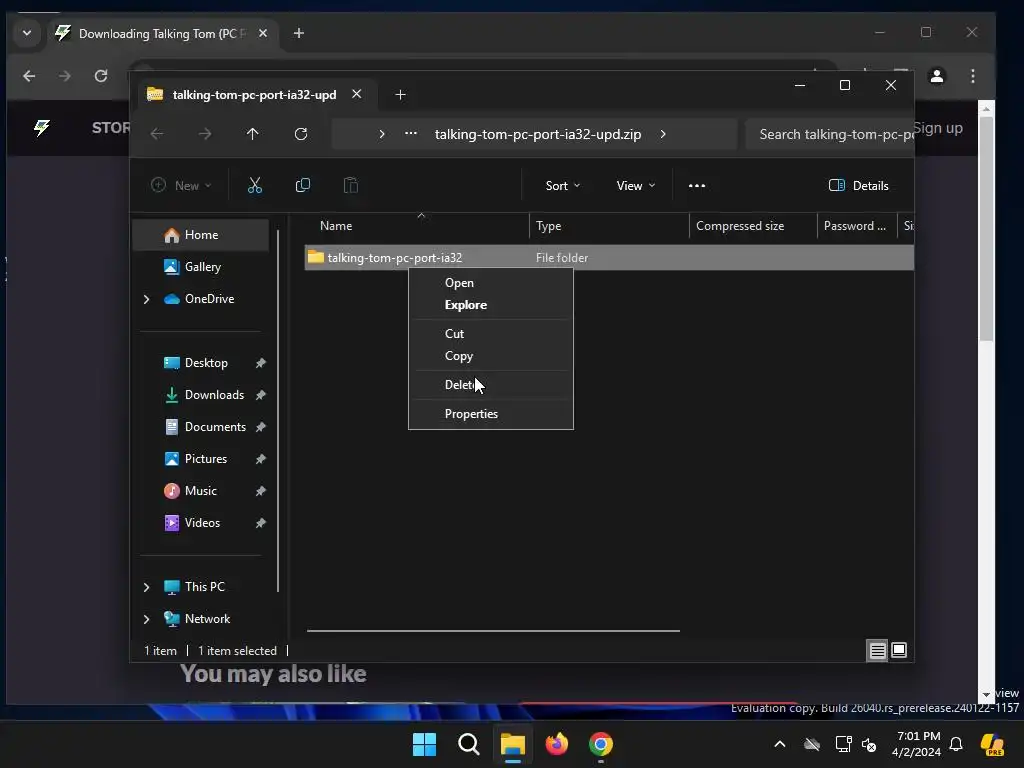Expand the This PC tree node
Screen dimensions: 1024x768
point(146,587)
